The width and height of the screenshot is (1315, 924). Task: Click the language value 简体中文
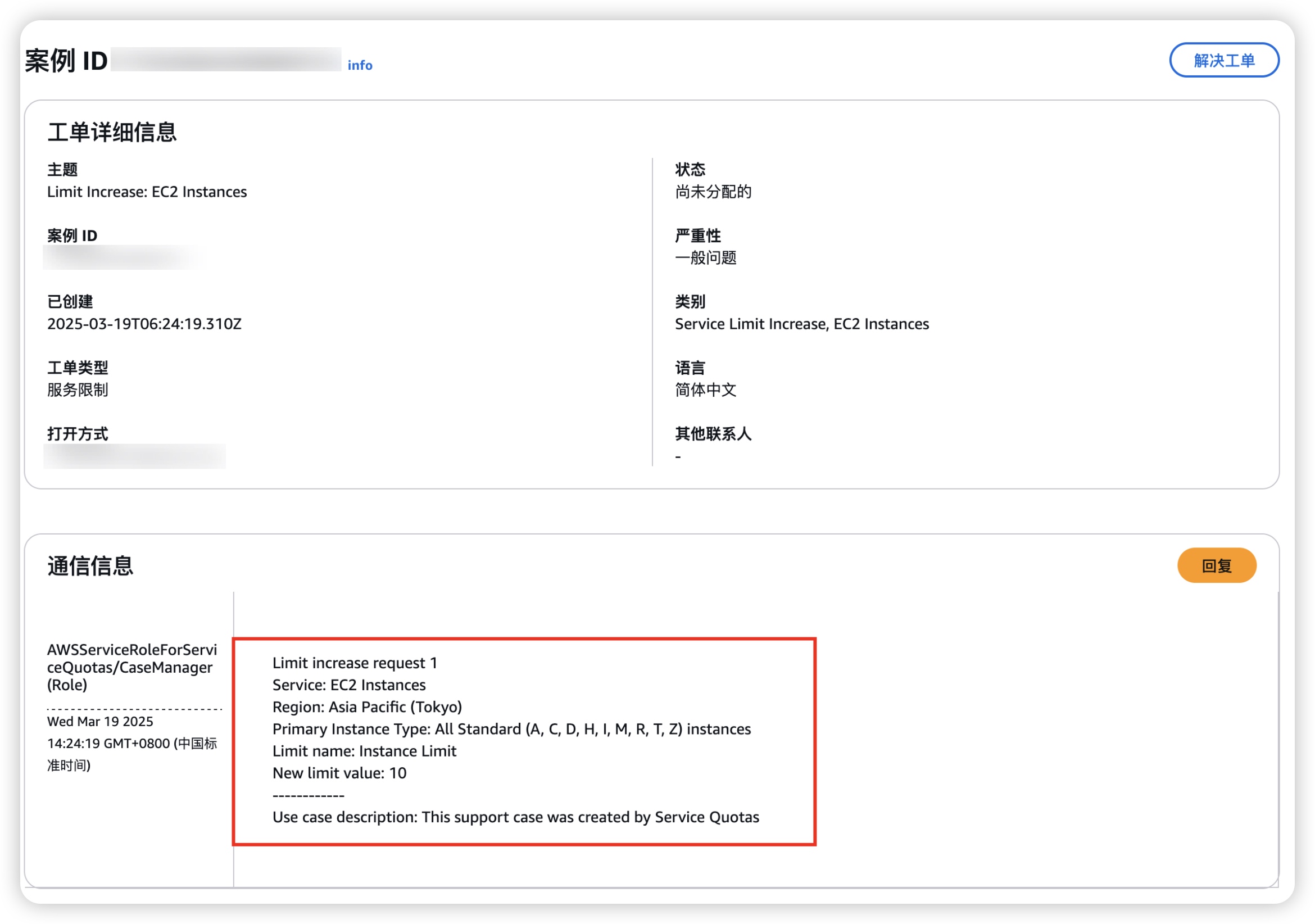point(705,390)
